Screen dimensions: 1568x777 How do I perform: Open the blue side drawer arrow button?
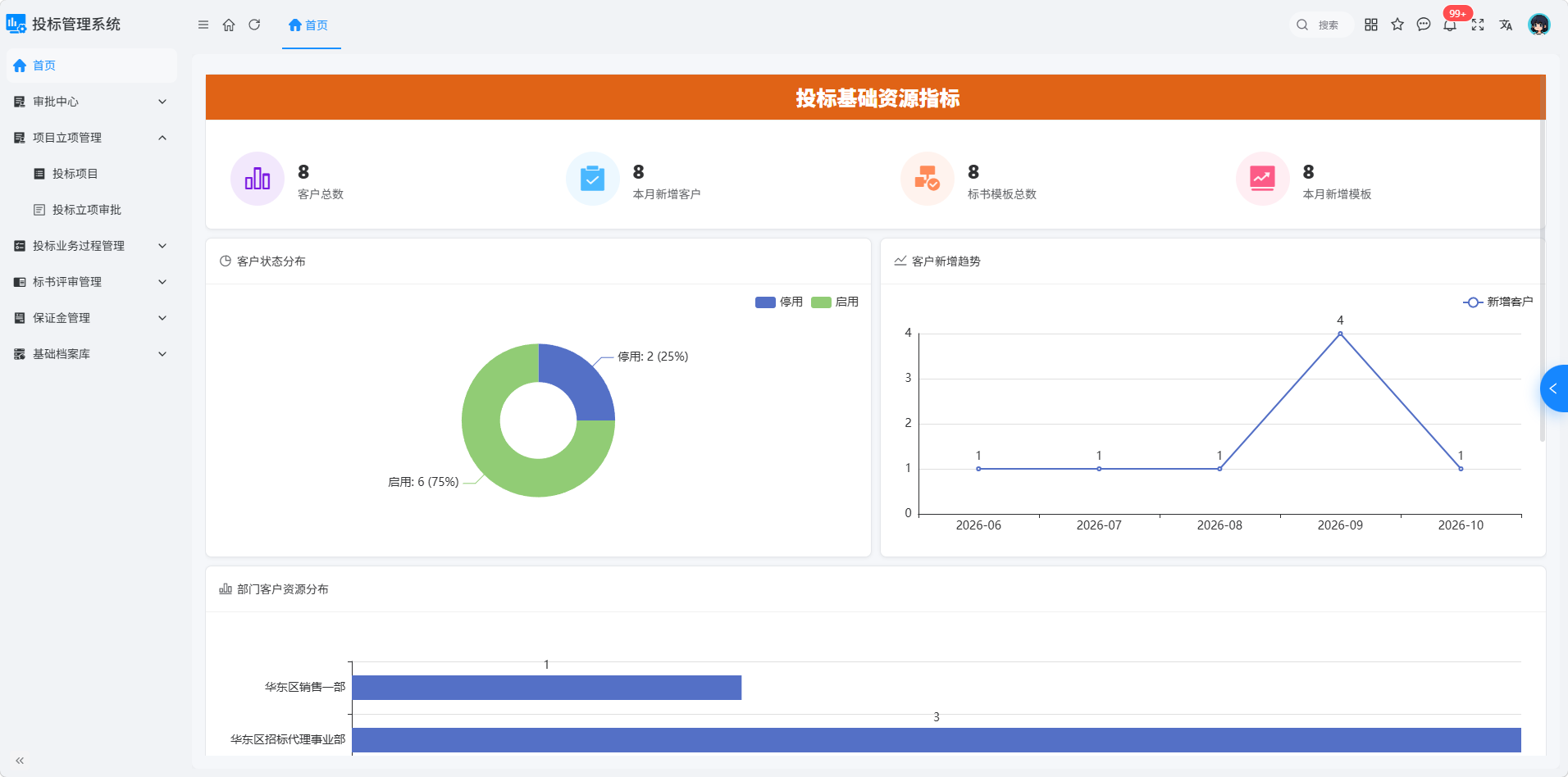coord(1554,388)
